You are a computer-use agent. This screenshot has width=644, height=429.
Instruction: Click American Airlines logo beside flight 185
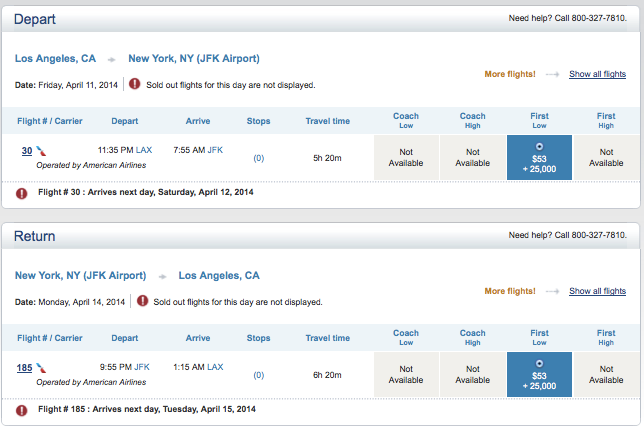point(41,367)
